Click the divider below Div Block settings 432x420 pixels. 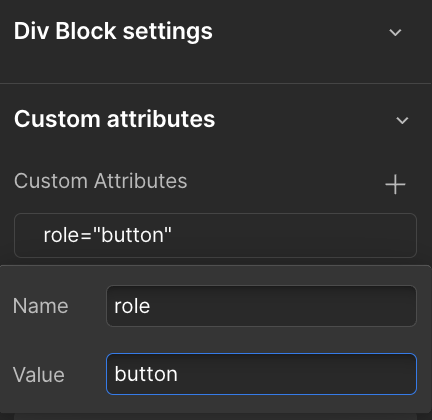click(x=215, y=83)
